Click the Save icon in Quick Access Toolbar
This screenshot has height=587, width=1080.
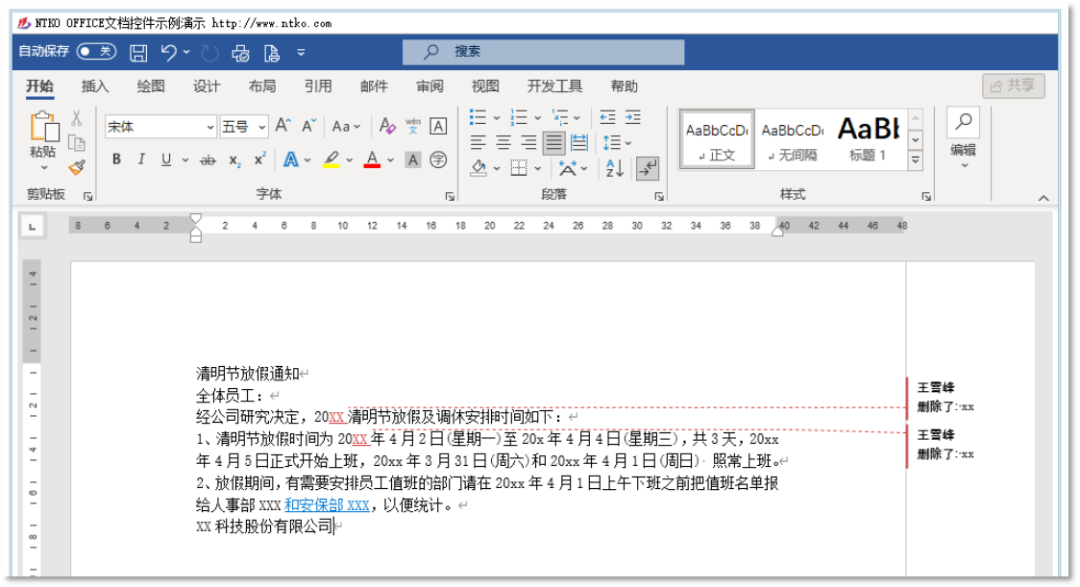click(138, 51)
